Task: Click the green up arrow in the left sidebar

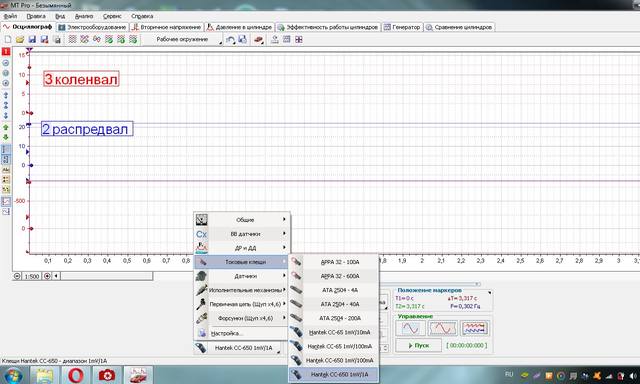Action: (x=6, y=128)
